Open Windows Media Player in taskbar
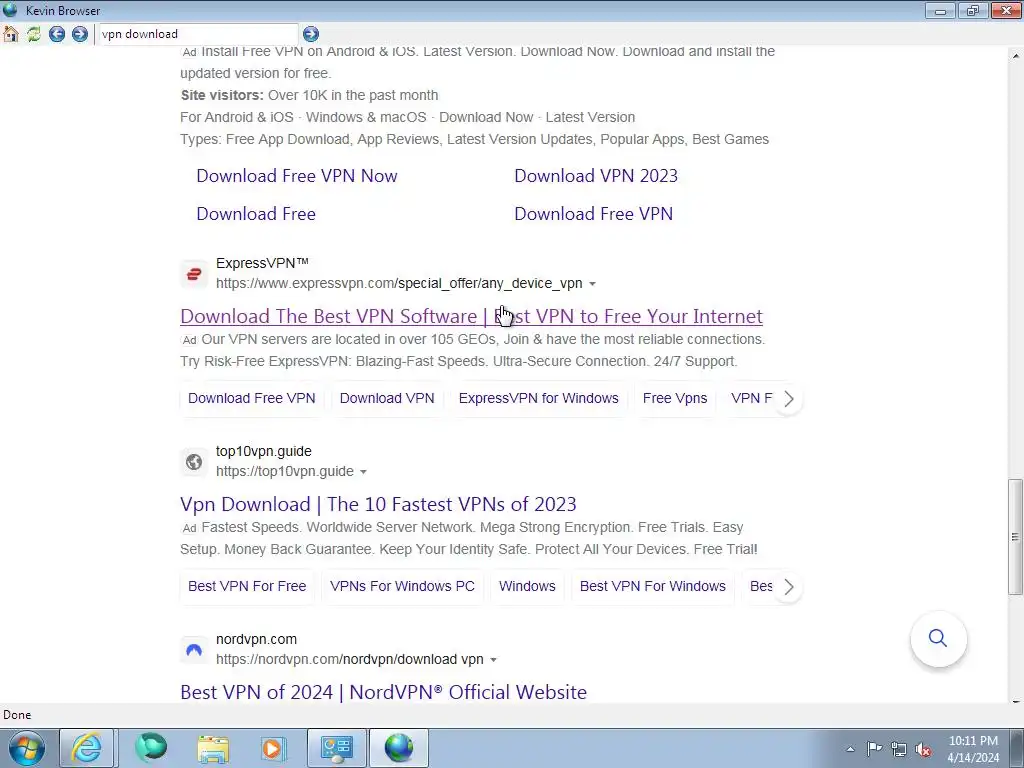The height and width of the screenshot is (768, 1024). point(273,748)
